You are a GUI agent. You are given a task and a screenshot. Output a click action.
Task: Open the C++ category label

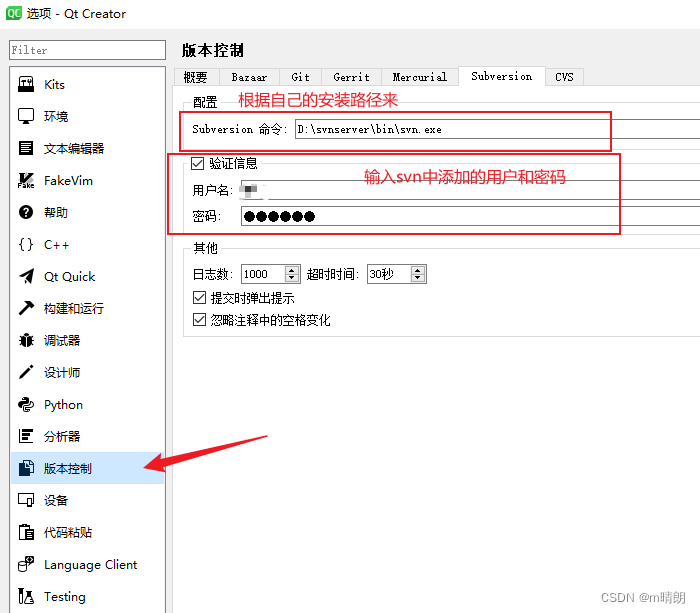pos(56,245)
